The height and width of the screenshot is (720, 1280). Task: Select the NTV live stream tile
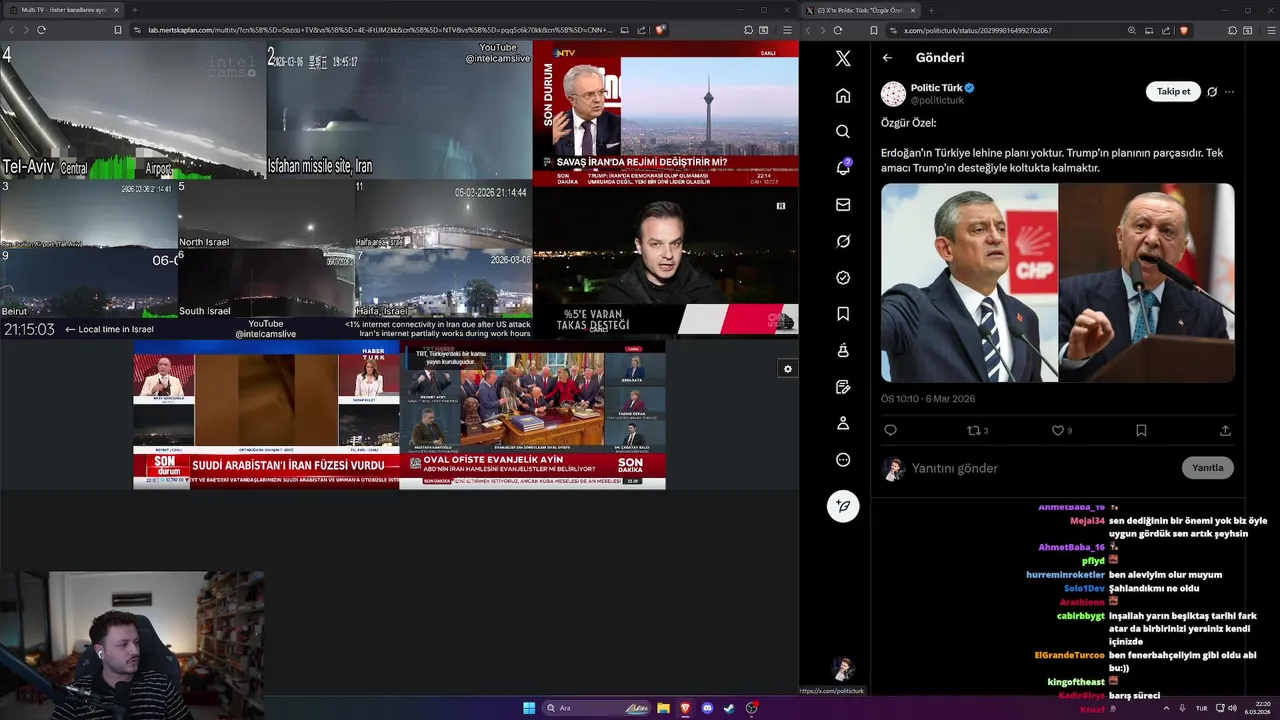point(666,113)
